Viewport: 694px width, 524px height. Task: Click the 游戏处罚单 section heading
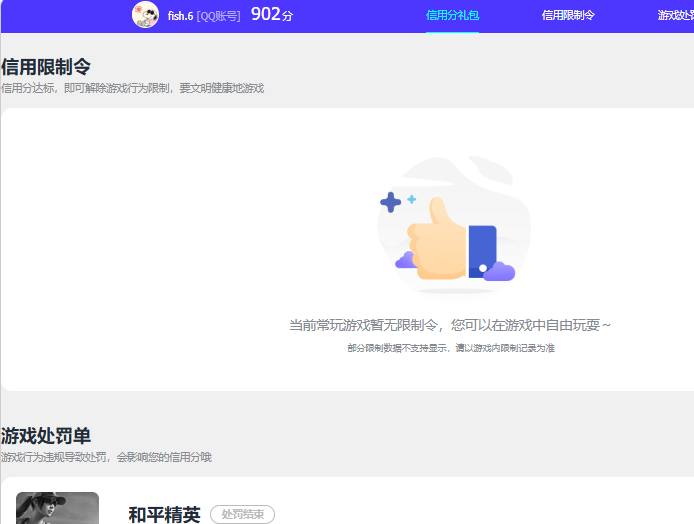tap(46, 436)
